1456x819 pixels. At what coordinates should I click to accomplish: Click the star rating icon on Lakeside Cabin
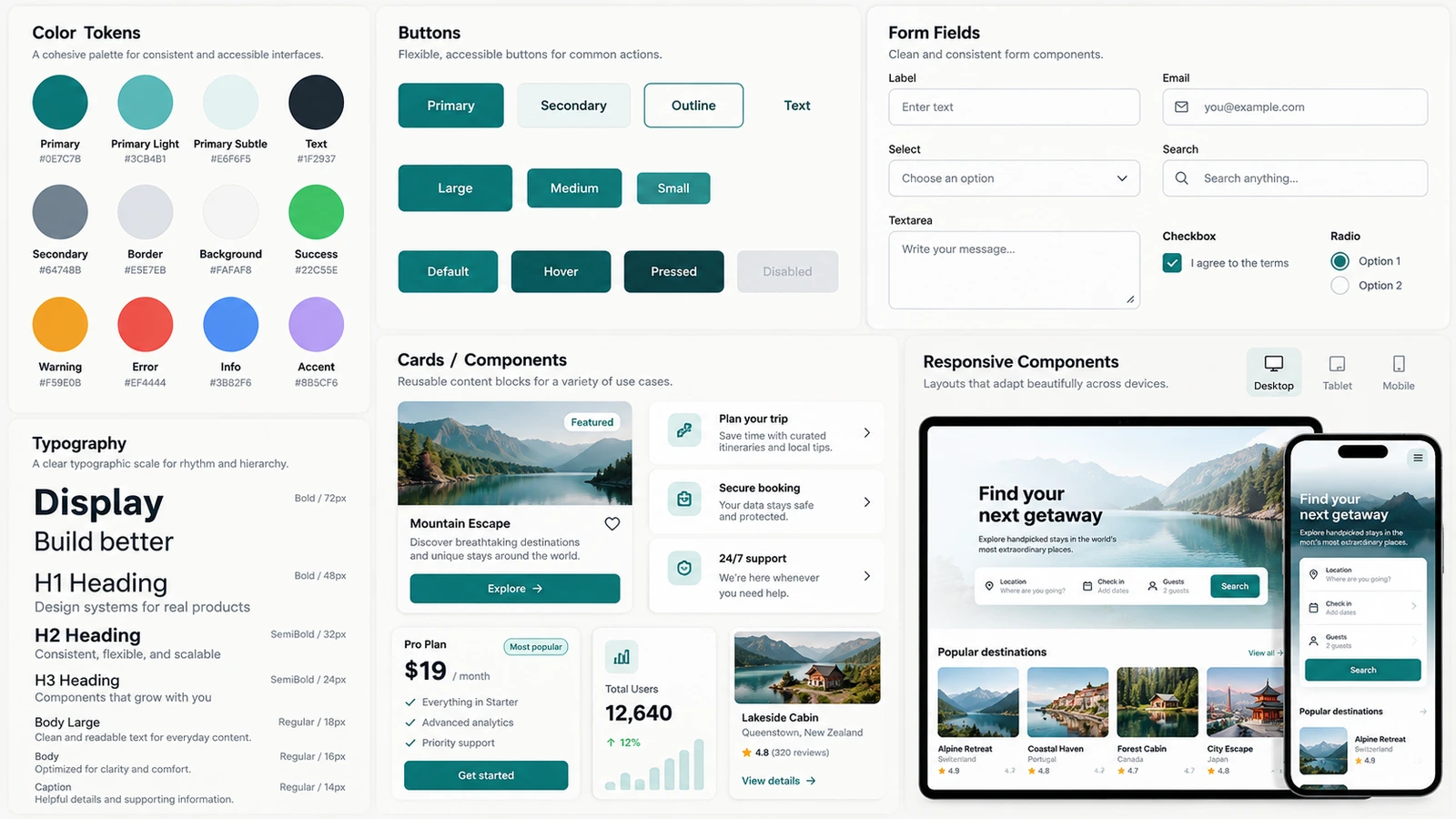coord(746,753)
